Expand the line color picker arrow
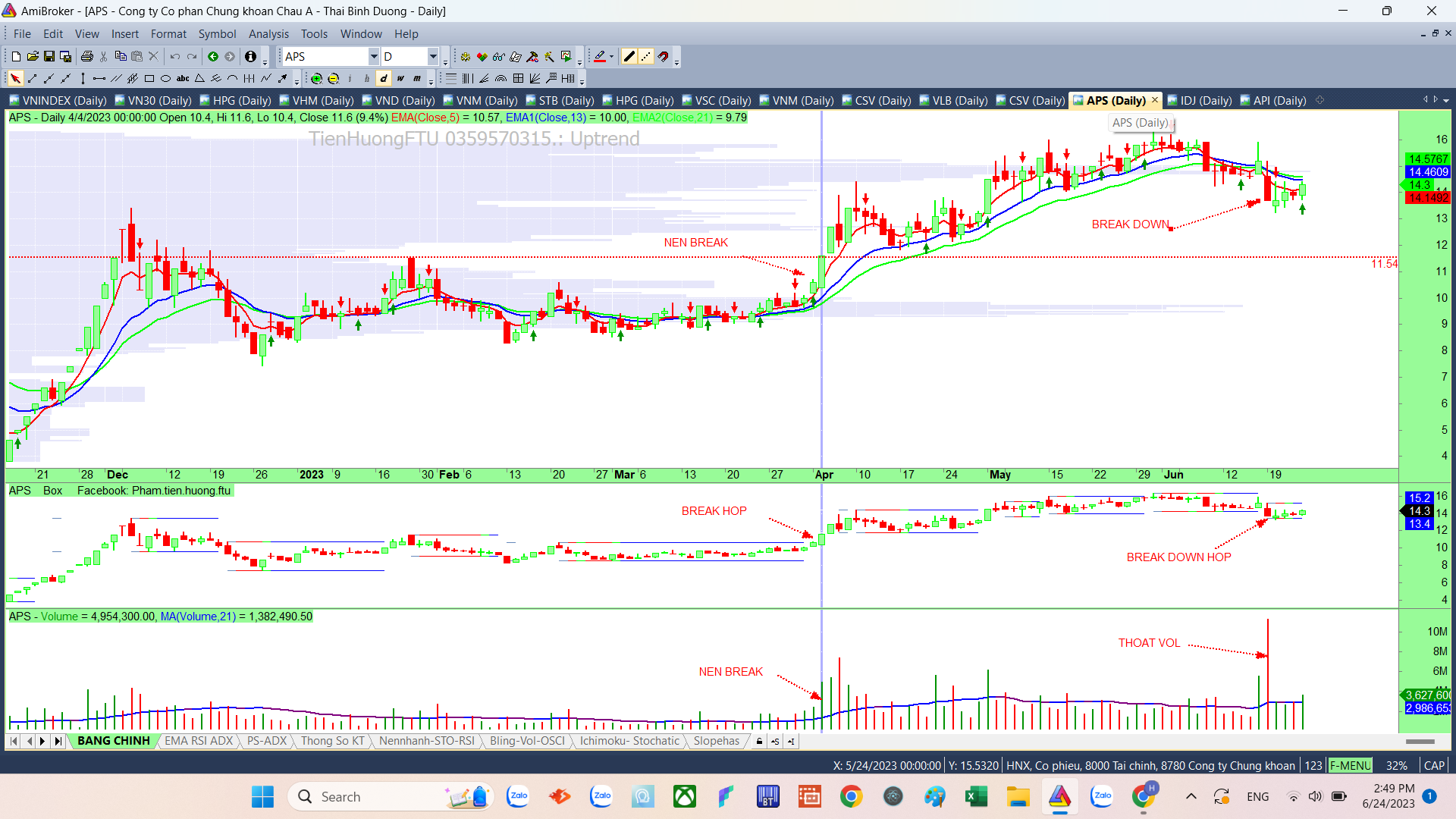This screenshot has width=1456, height=819. pyautogui.click(x=611, y=56)
